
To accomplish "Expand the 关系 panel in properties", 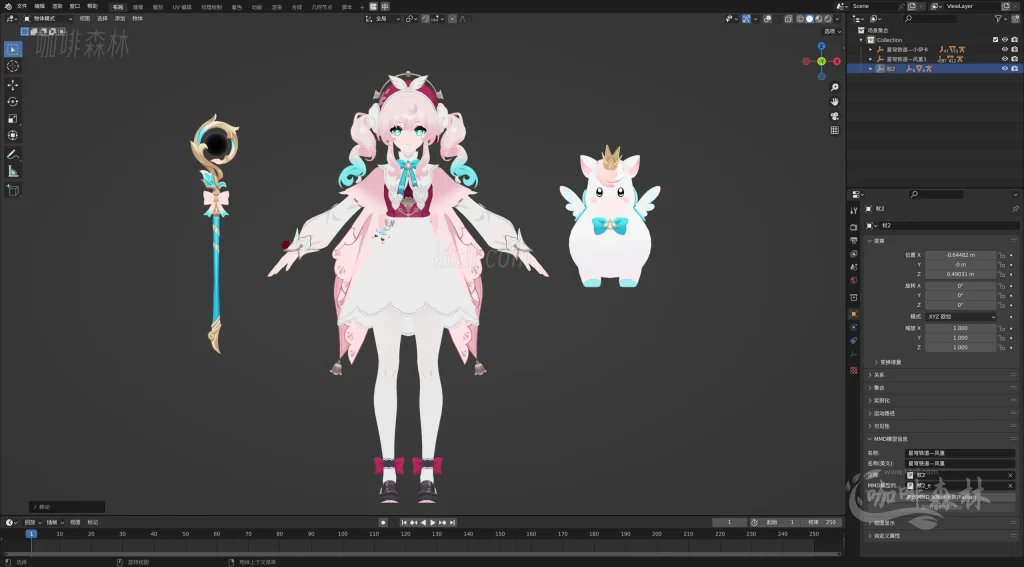I will point(879,375).
